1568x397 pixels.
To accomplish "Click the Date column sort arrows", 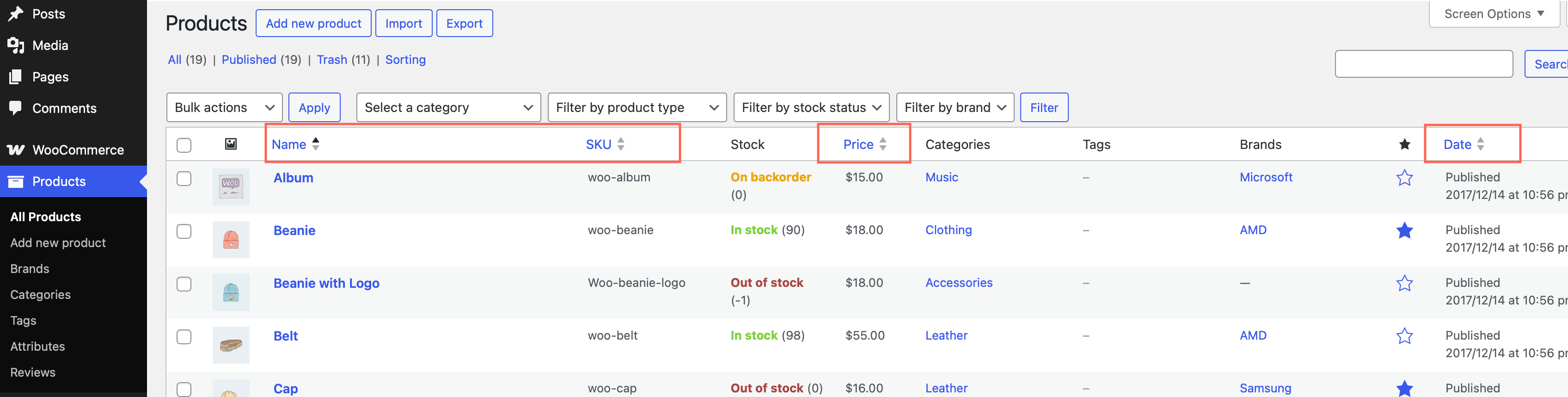I will (x=1480, y=144).
